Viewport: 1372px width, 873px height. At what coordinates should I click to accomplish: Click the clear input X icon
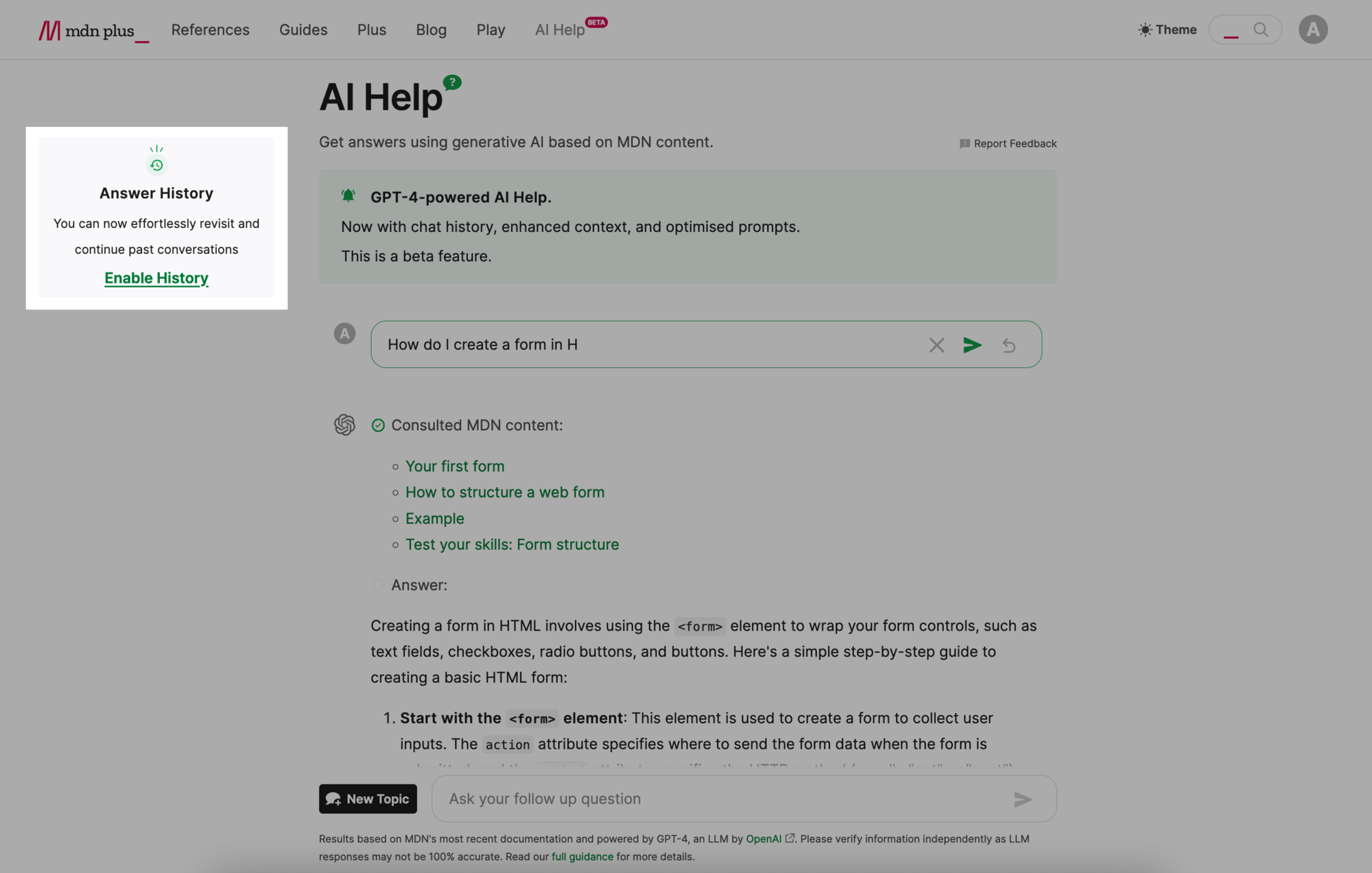click(935, 345)
